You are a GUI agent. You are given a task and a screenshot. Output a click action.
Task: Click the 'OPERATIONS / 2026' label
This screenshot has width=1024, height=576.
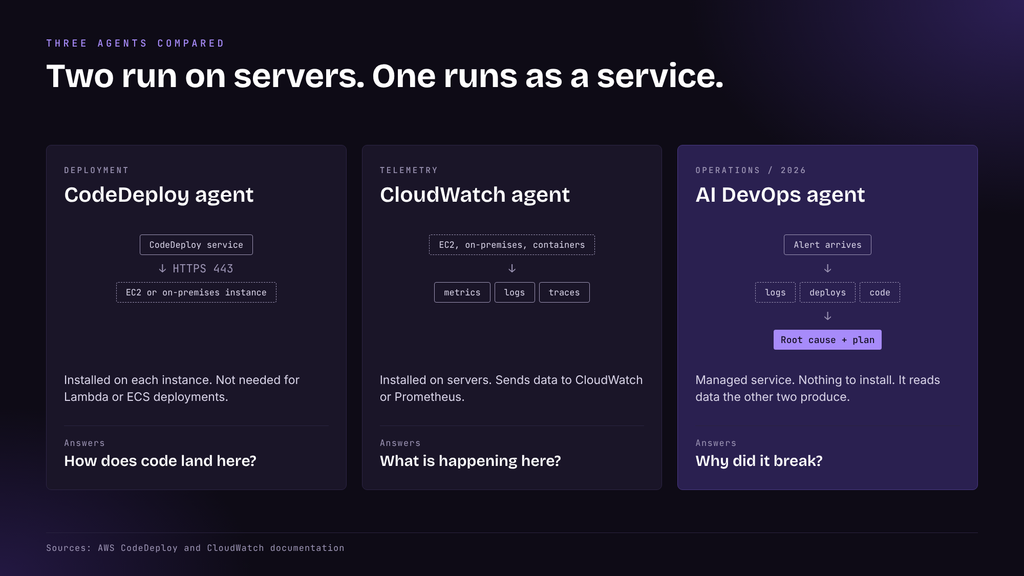(750, 170)
